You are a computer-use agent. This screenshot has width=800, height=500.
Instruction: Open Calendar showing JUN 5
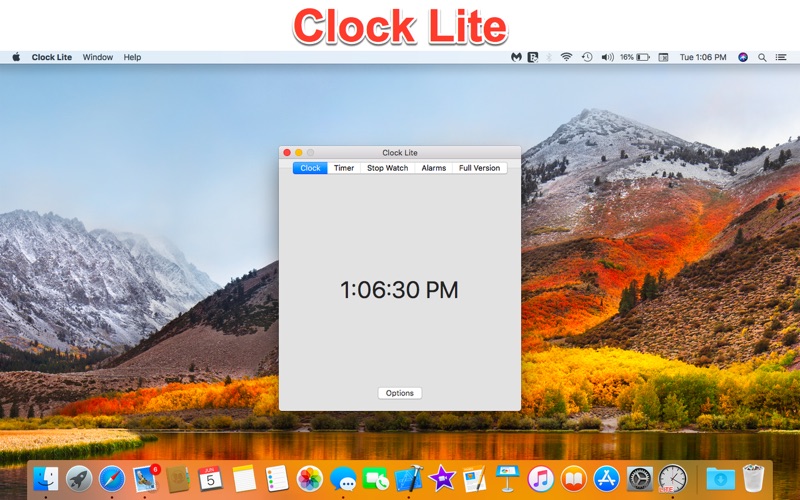[210, 479]
